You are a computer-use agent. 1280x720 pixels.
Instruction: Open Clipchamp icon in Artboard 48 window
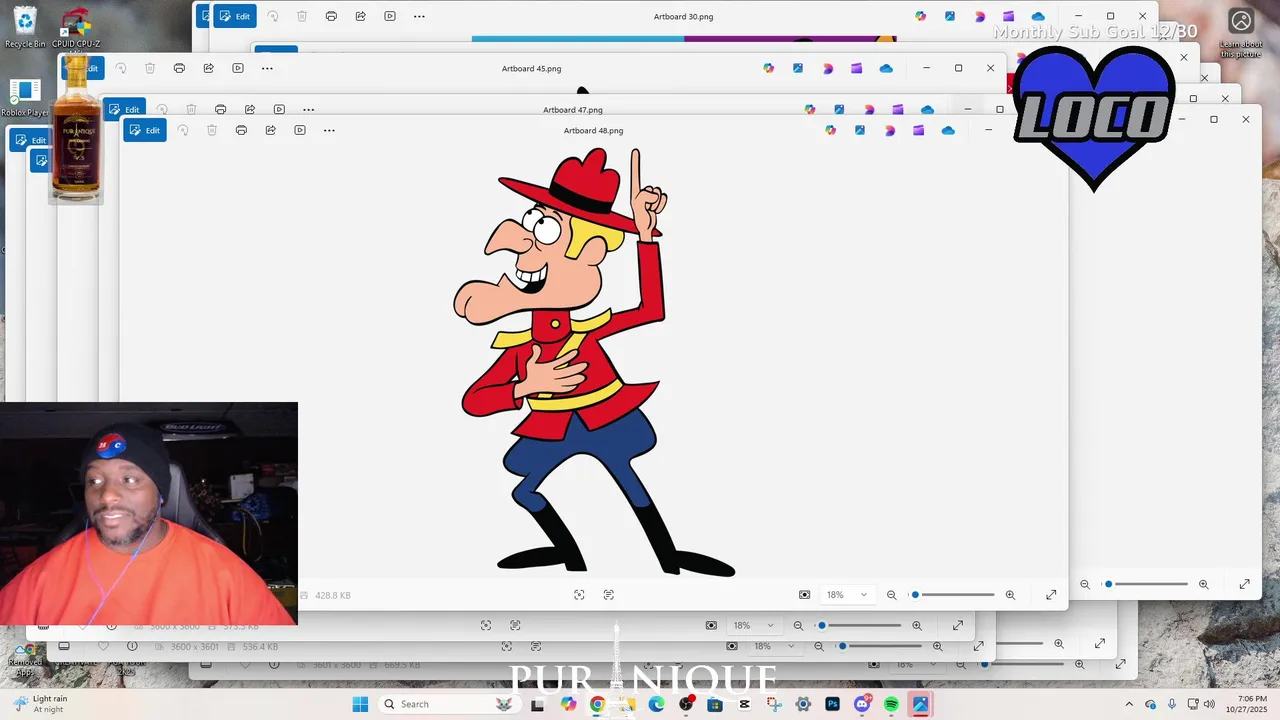click(x=919, y=130)
